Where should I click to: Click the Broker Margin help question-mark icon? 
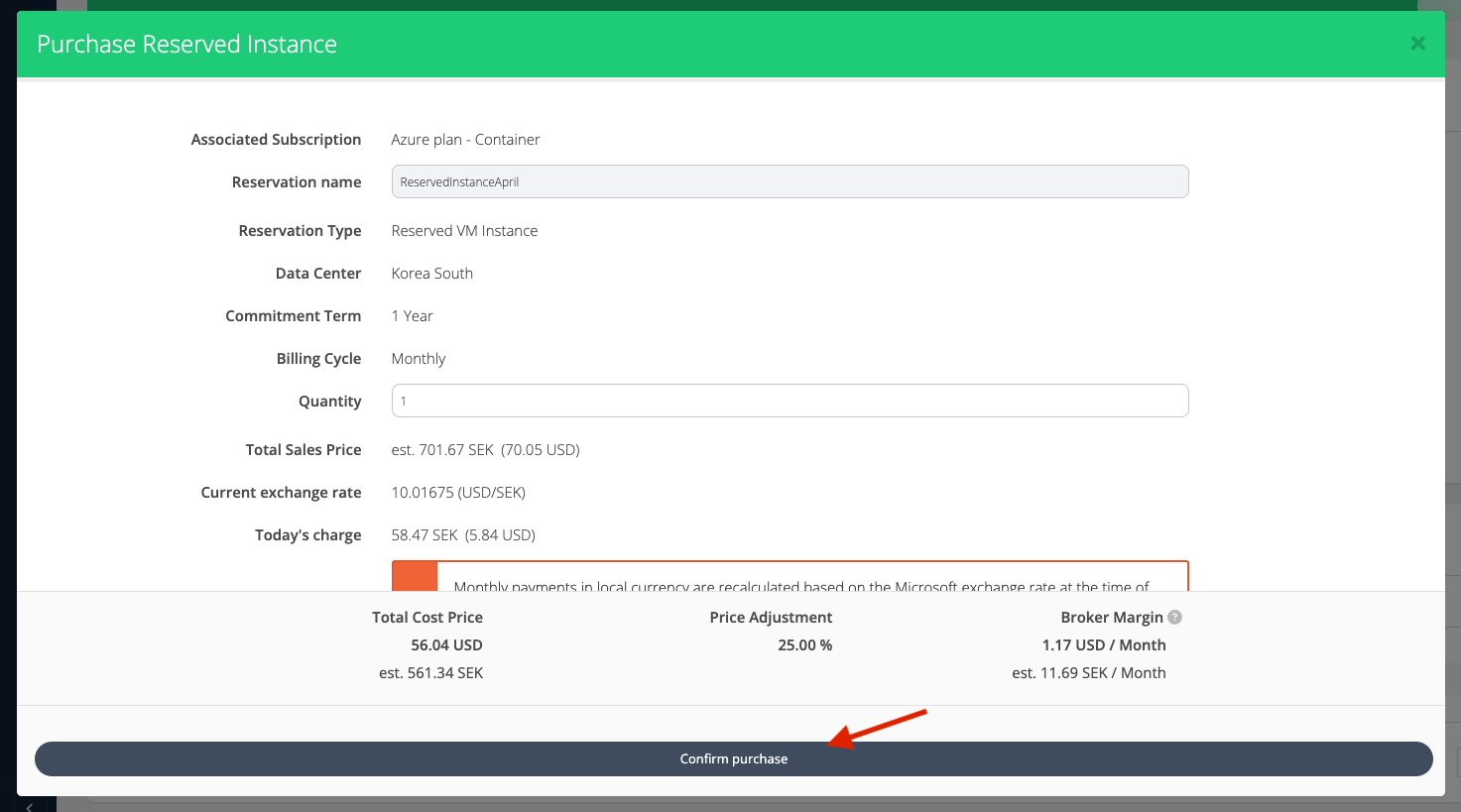click(1174, 617)
